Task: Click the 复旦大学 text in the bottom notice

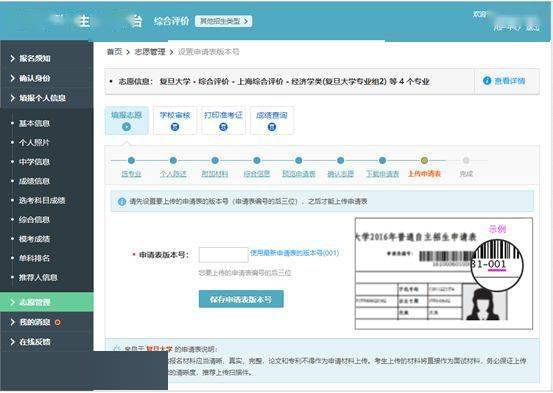Action: (x=159, y=349)
